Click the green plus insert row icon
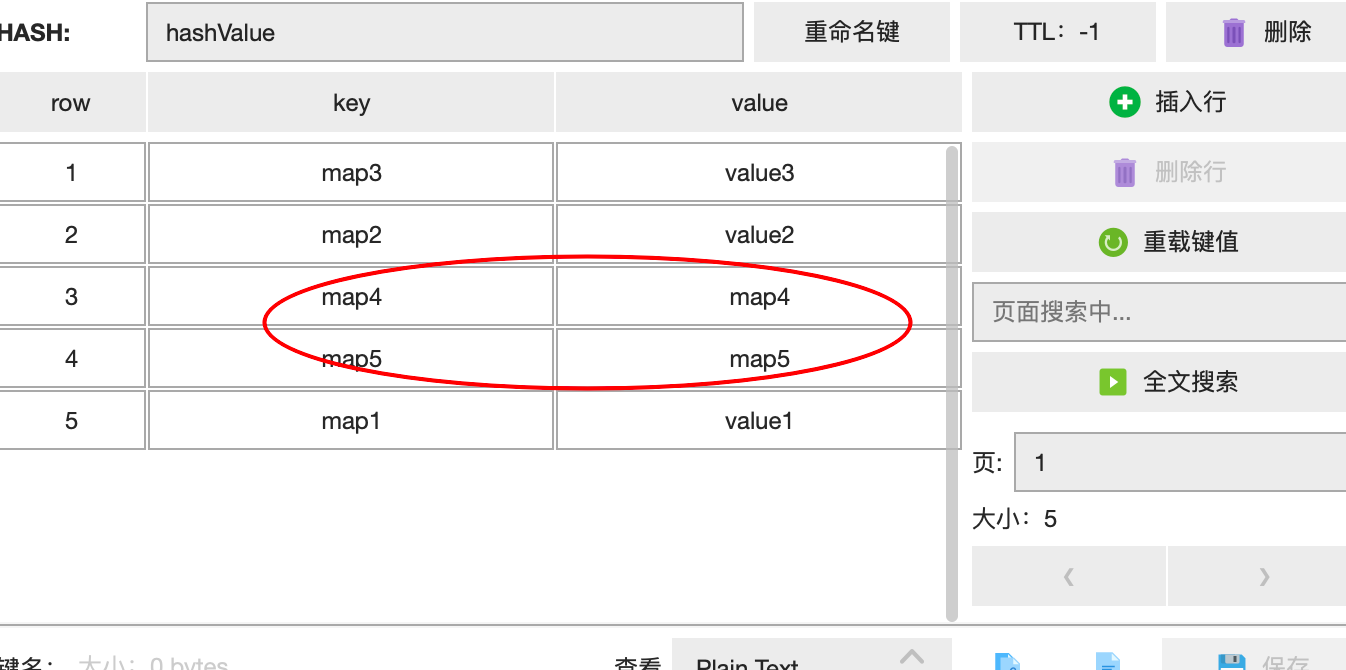The height and width of the screenshot is (670, 1346). pyautogui.click(x=1124, y=102)
